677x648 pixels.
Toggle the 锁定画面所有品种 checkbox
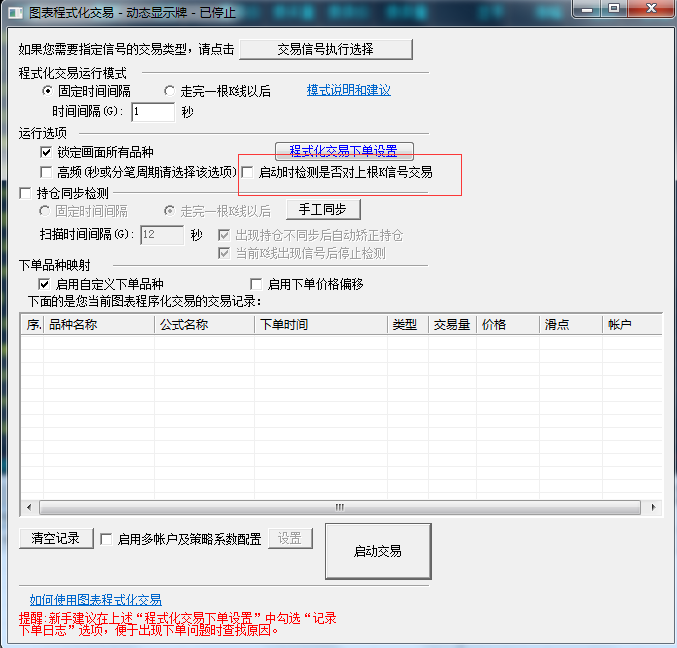point(46,152)
